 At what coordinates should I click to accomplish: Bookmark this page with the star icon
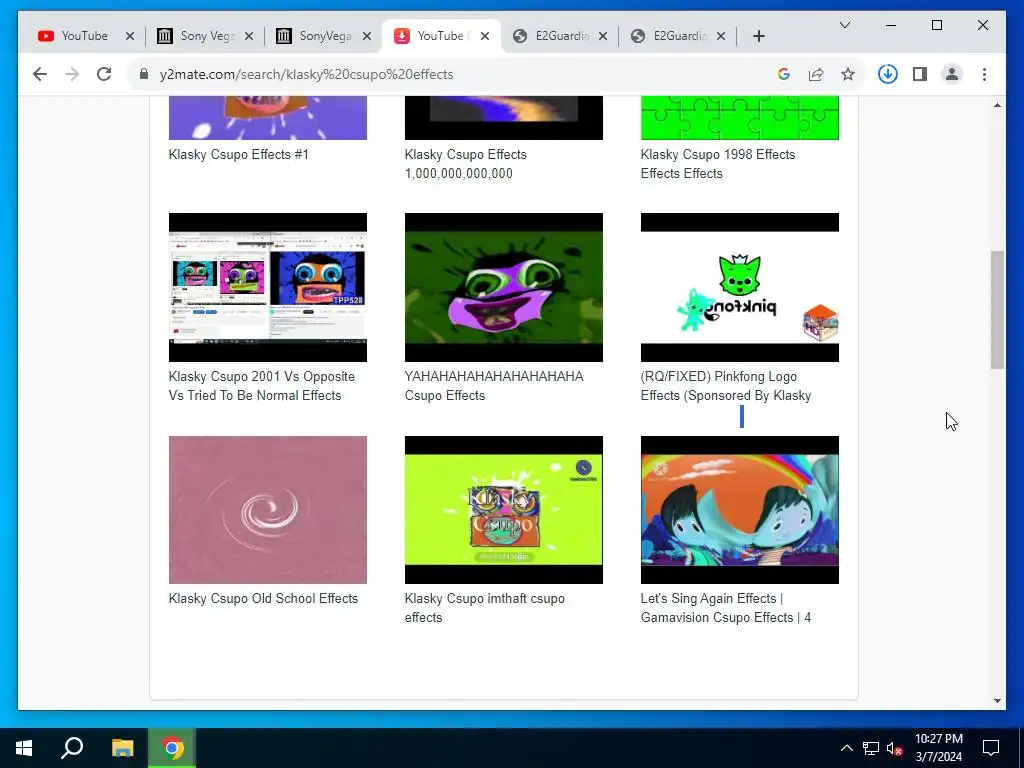click(x=848, y=74)
